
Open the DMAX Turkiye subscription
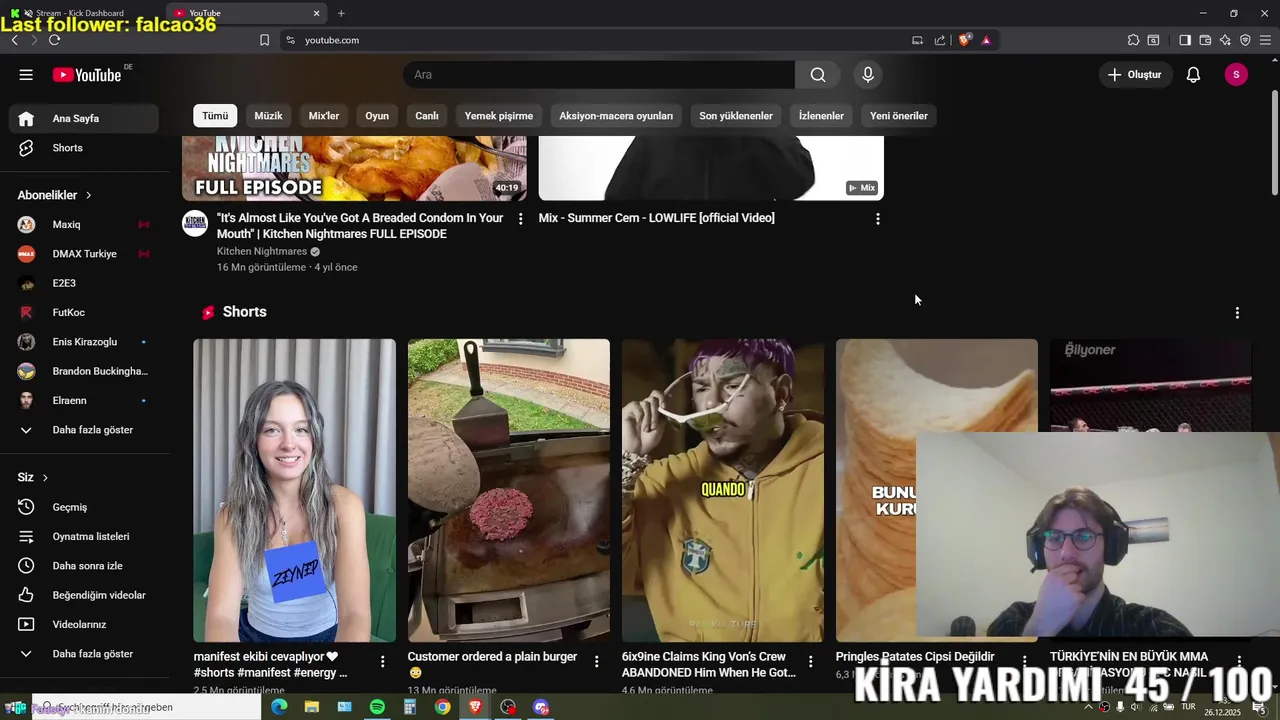click(84, 254)
